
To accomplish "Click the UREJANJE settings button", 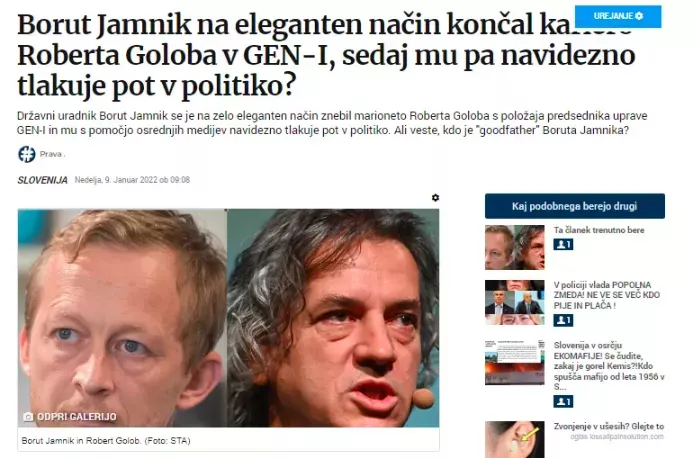I will tap(617, 16).
